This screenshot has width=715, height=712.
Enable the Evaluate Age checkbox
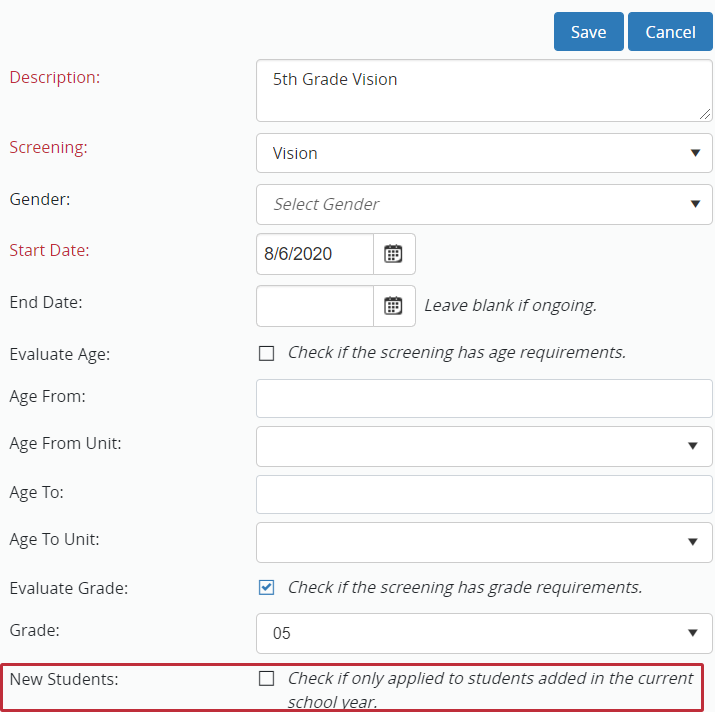click(266, 353)
